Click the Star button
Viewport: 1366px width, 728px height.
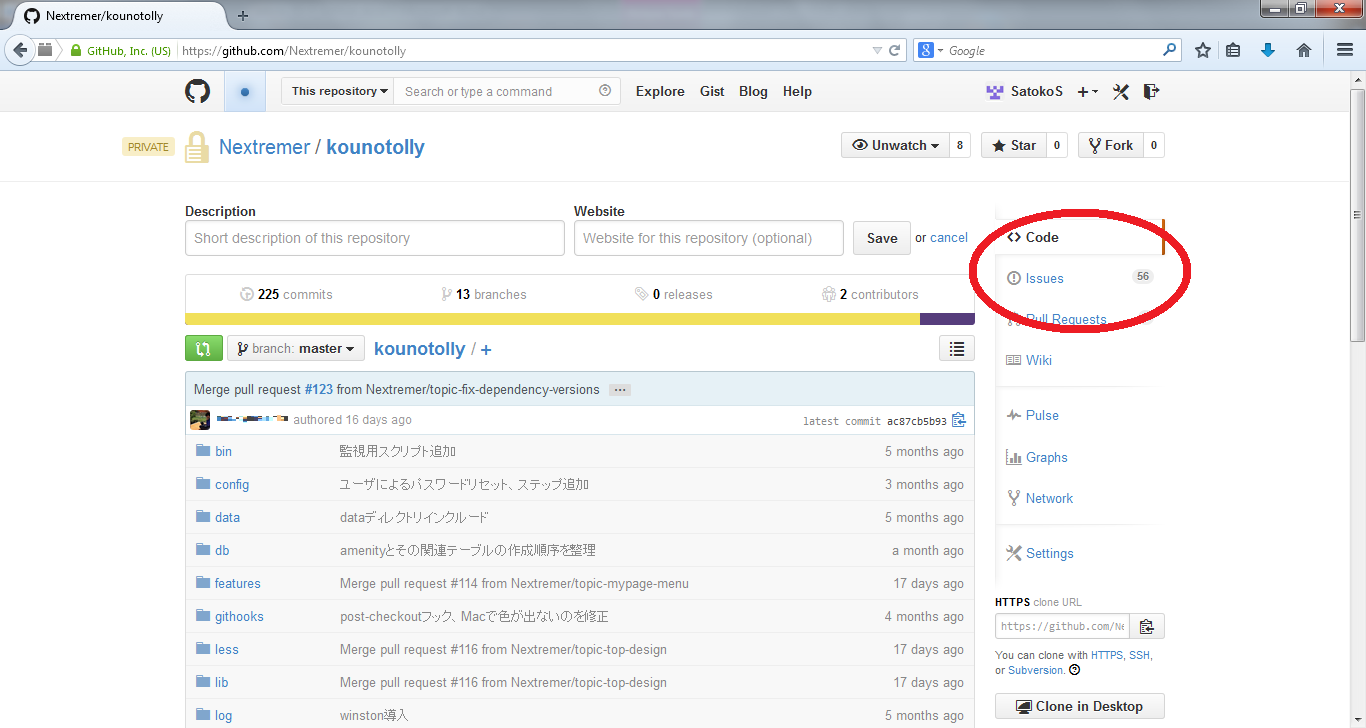pyautogui.click(x=1013, y=146)
